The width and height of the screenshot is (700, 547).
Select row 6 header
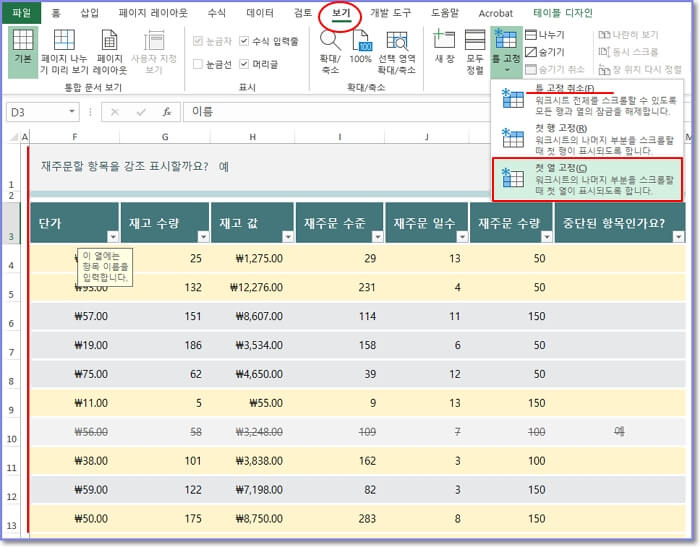[12, 317]
